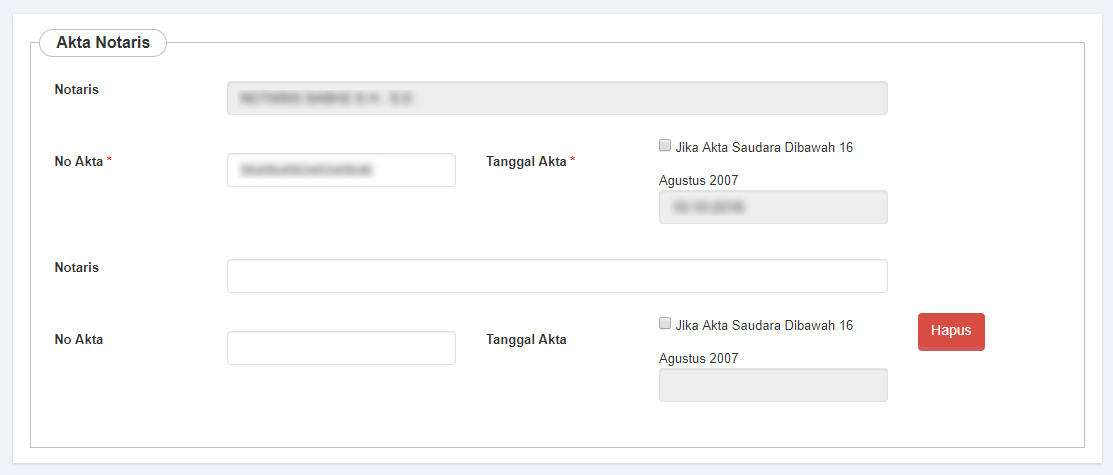Click the second 'Tanggal Akta' label without asterisk

(x=526, y=339)
